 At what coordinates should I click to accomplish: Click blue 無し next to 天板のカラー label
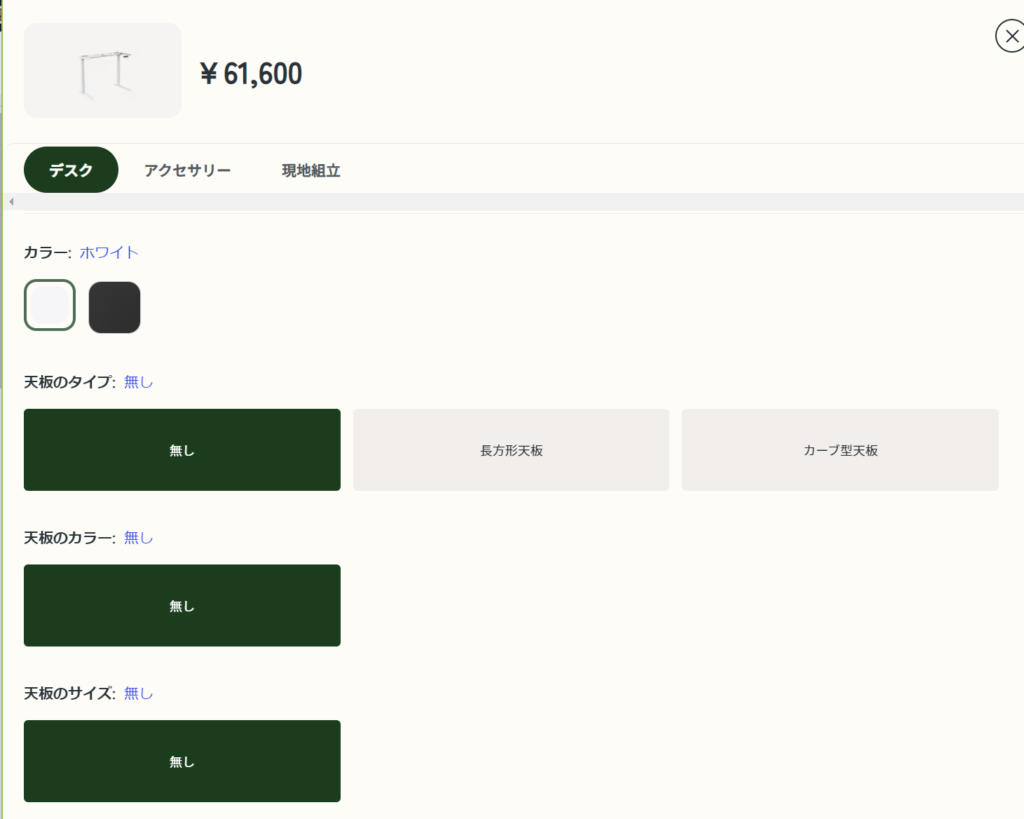pos(138,538)
